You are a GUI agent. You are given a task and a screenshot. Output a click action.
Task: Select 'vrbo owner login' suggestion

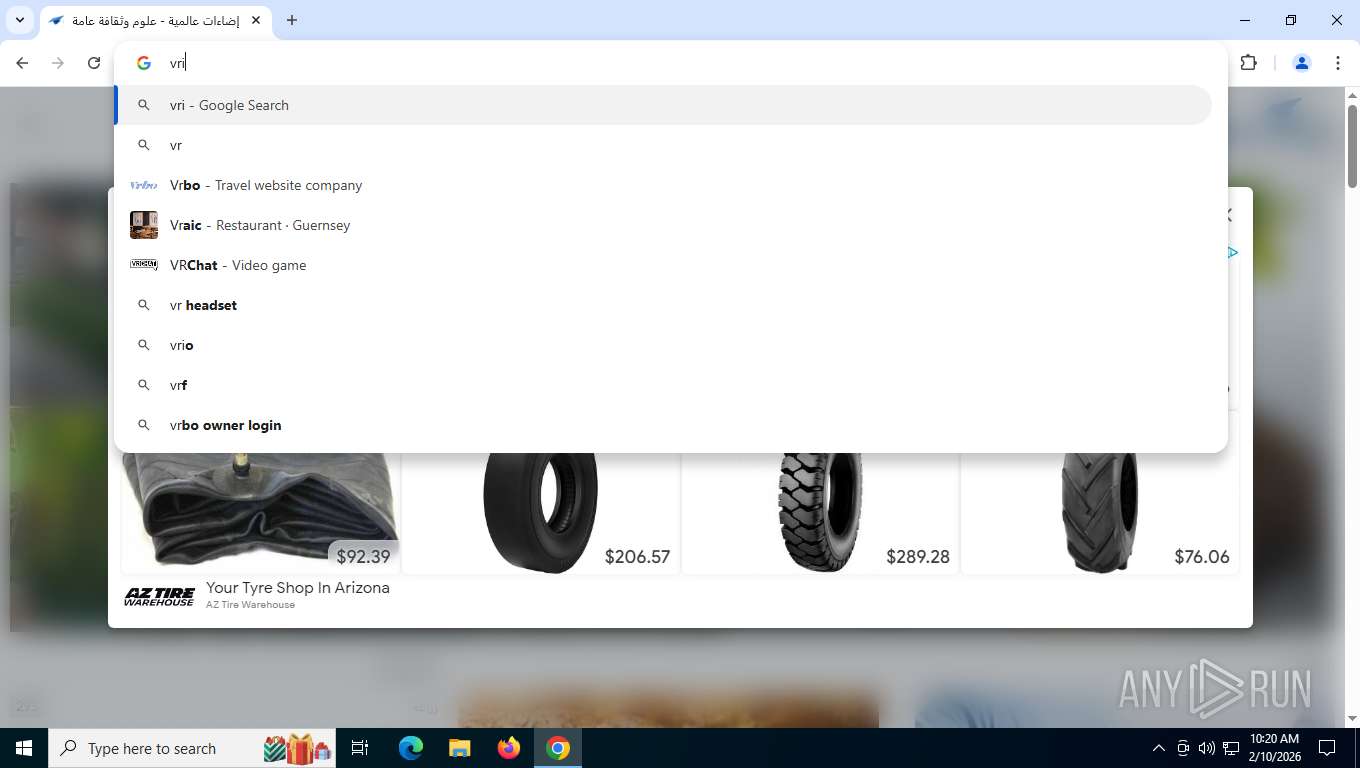tap(663, 425)
